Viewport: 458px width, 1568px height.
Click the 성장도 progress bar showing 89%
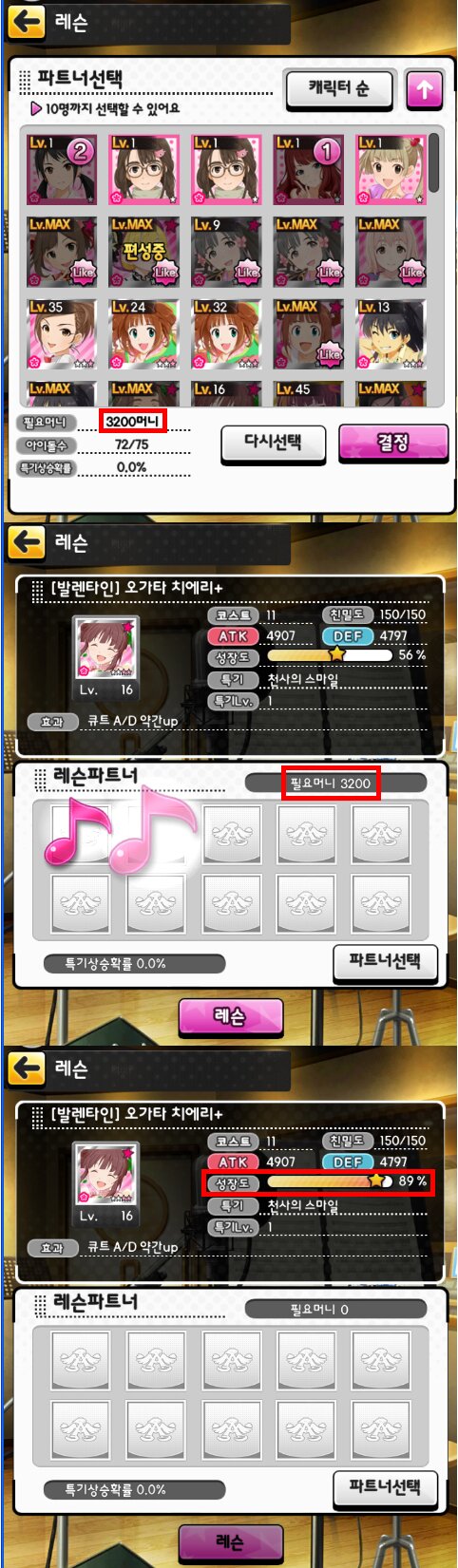(331, 1181)
